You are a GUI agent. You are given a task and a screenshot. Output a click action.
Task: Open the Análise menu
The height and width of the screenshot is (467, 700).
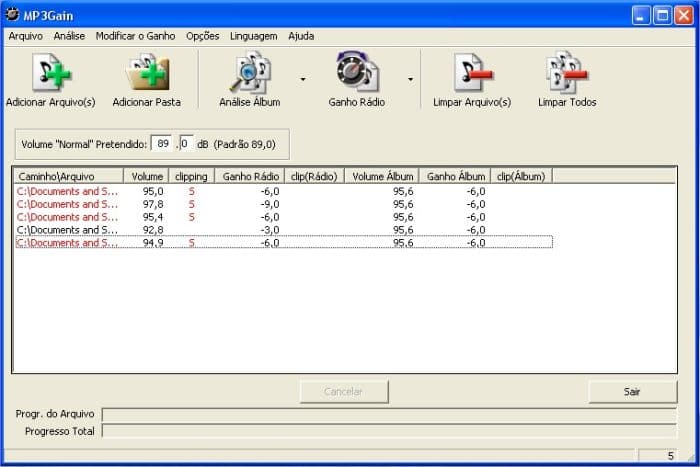click(69, 36)
